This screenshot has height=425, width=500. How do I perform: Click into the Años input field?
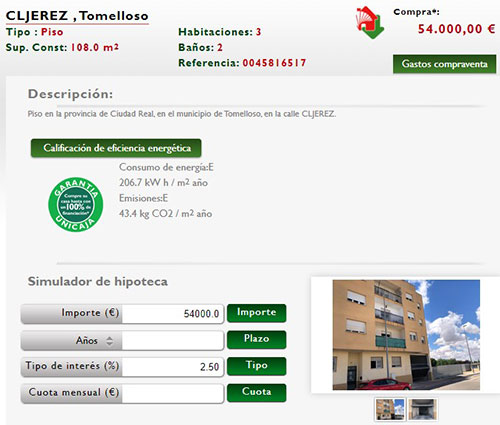[x=173, y=340]
